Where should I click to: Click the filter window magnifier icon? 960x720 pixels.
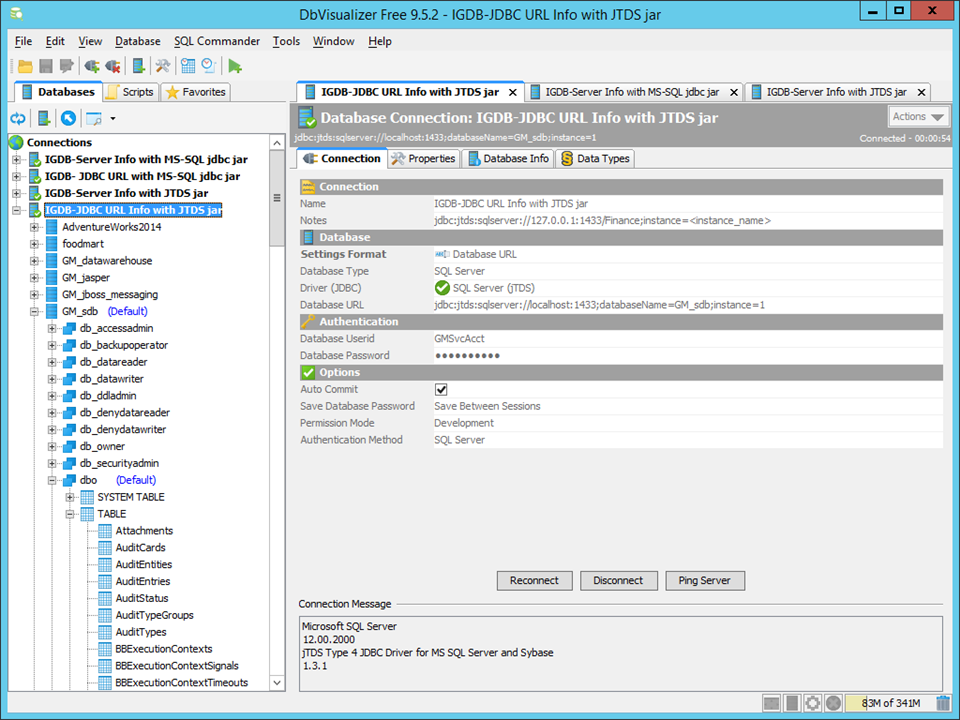[x=94, y=118]
